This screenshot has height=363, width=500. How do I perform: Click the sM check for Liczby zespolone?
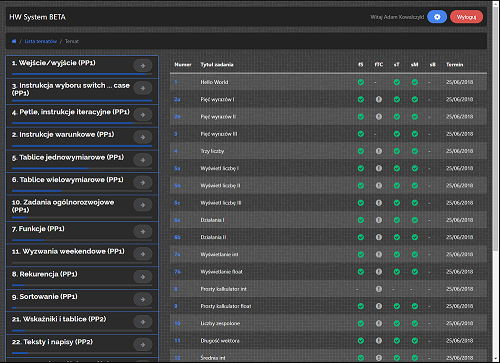click(x=415, y=323)
